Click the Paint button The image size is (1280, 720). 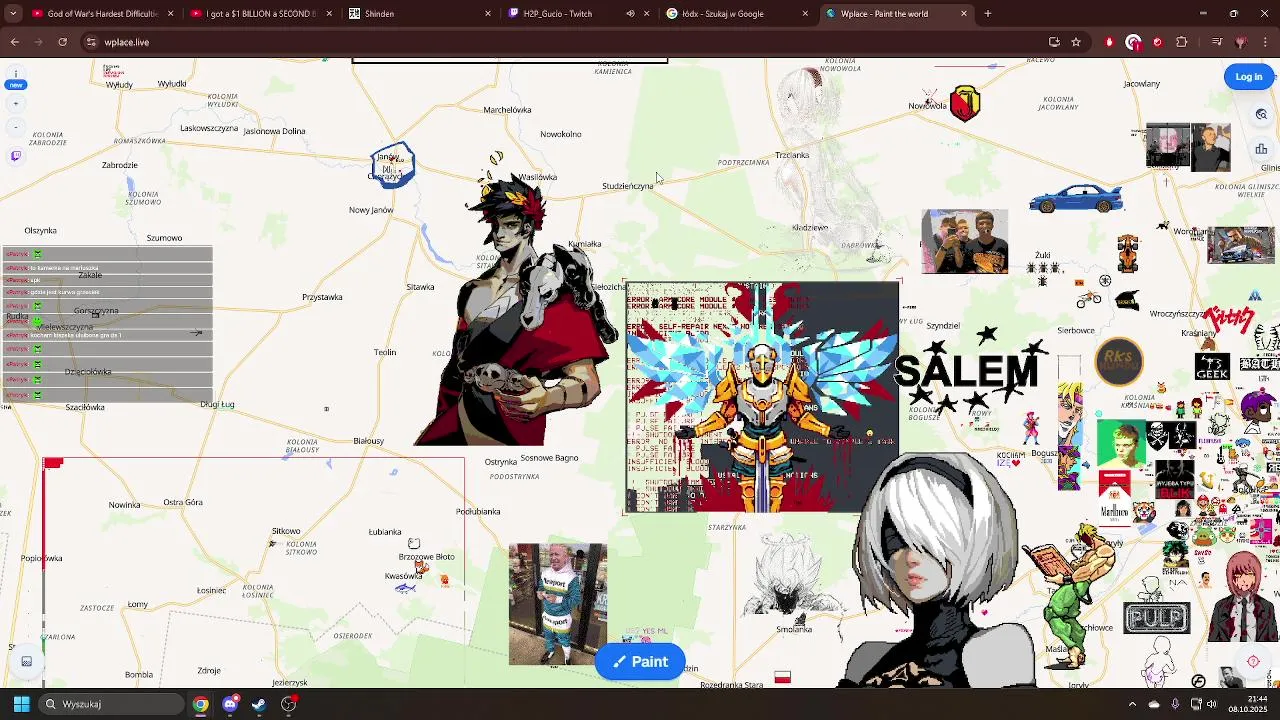640,662
